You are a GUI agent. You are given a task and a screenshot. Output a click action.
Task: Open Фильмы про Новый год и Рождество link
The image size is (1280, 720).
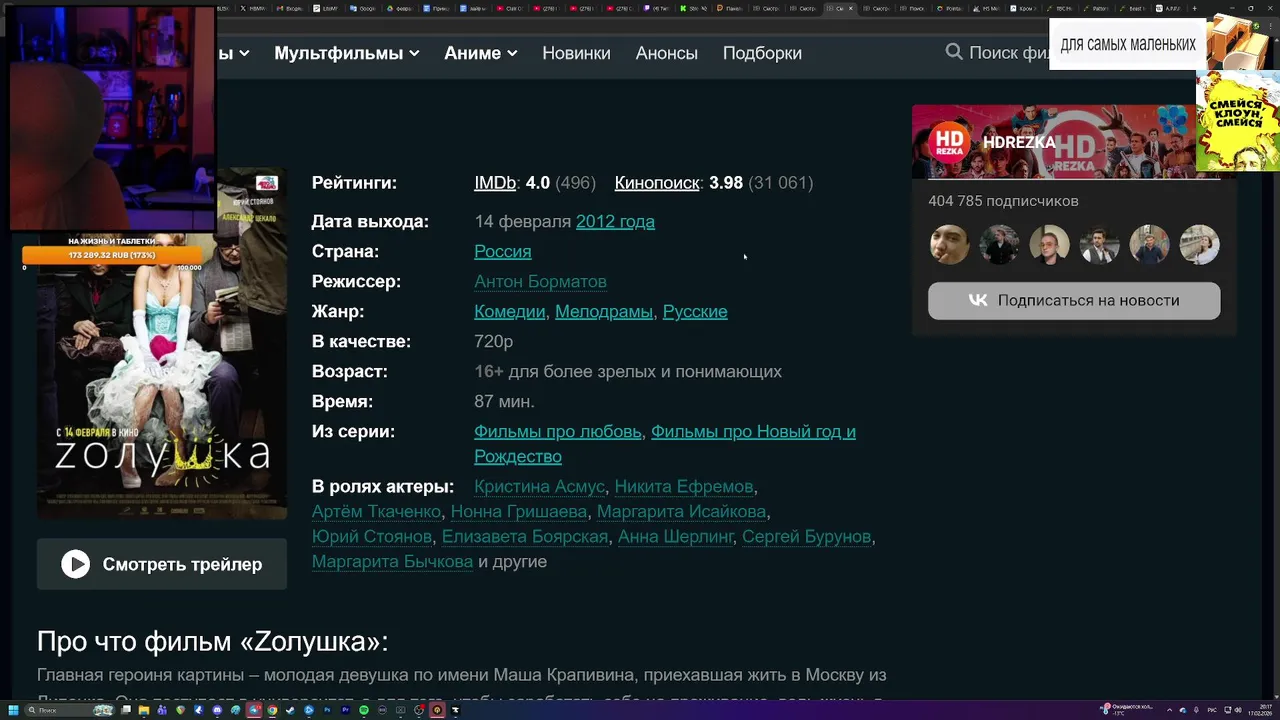[x=665, y=444]
